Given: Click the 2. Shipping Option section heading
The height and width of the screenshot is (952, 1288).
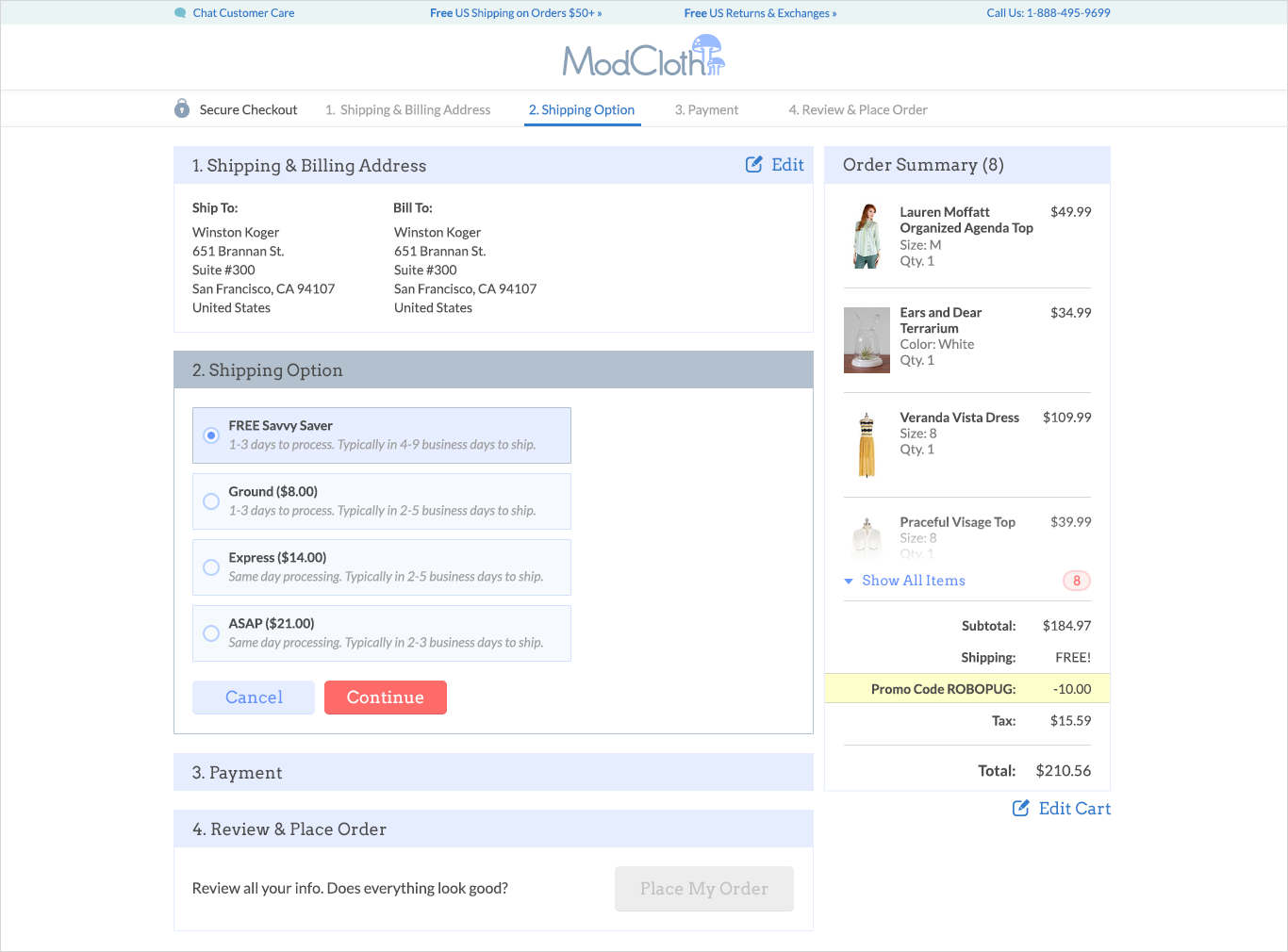Looking at the screenshot, I should pyautogui.click(x=267, y=370).
